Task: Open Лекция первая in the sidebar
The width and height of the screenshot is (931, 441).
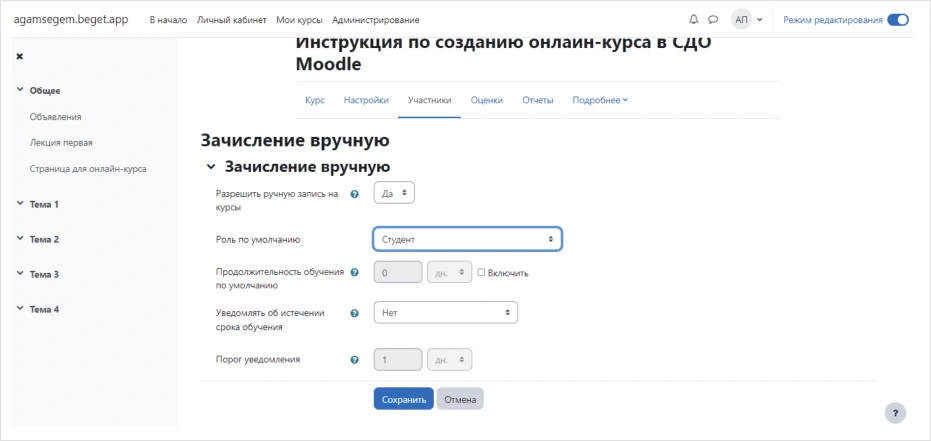Action: pos(61,143)
